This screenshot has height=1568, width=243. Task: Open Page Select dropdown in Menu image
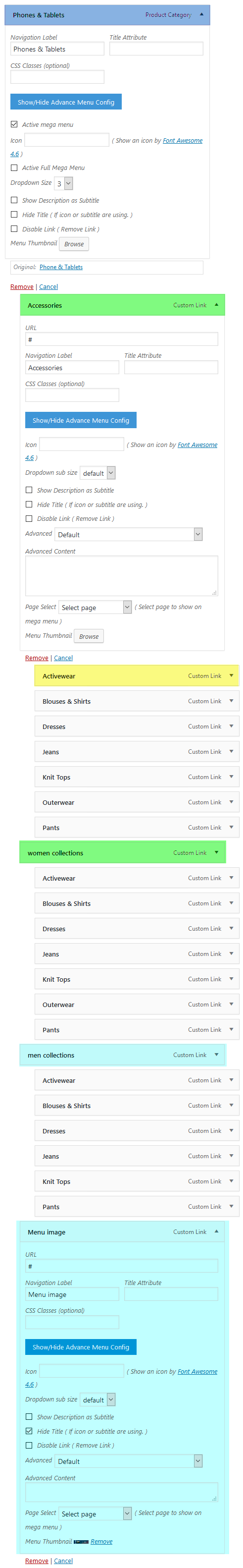[95, 1513]
